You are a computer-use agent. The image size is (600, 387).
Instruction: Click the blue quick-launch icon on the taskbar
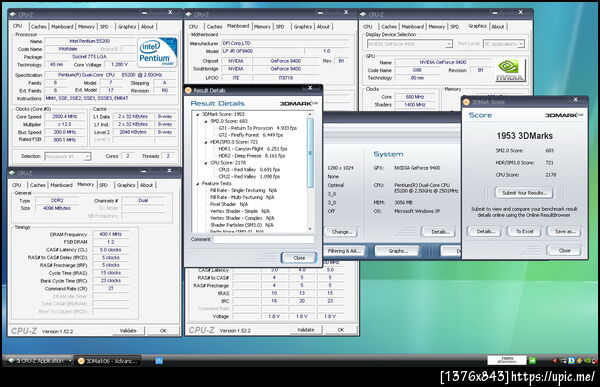click(159, 361)
